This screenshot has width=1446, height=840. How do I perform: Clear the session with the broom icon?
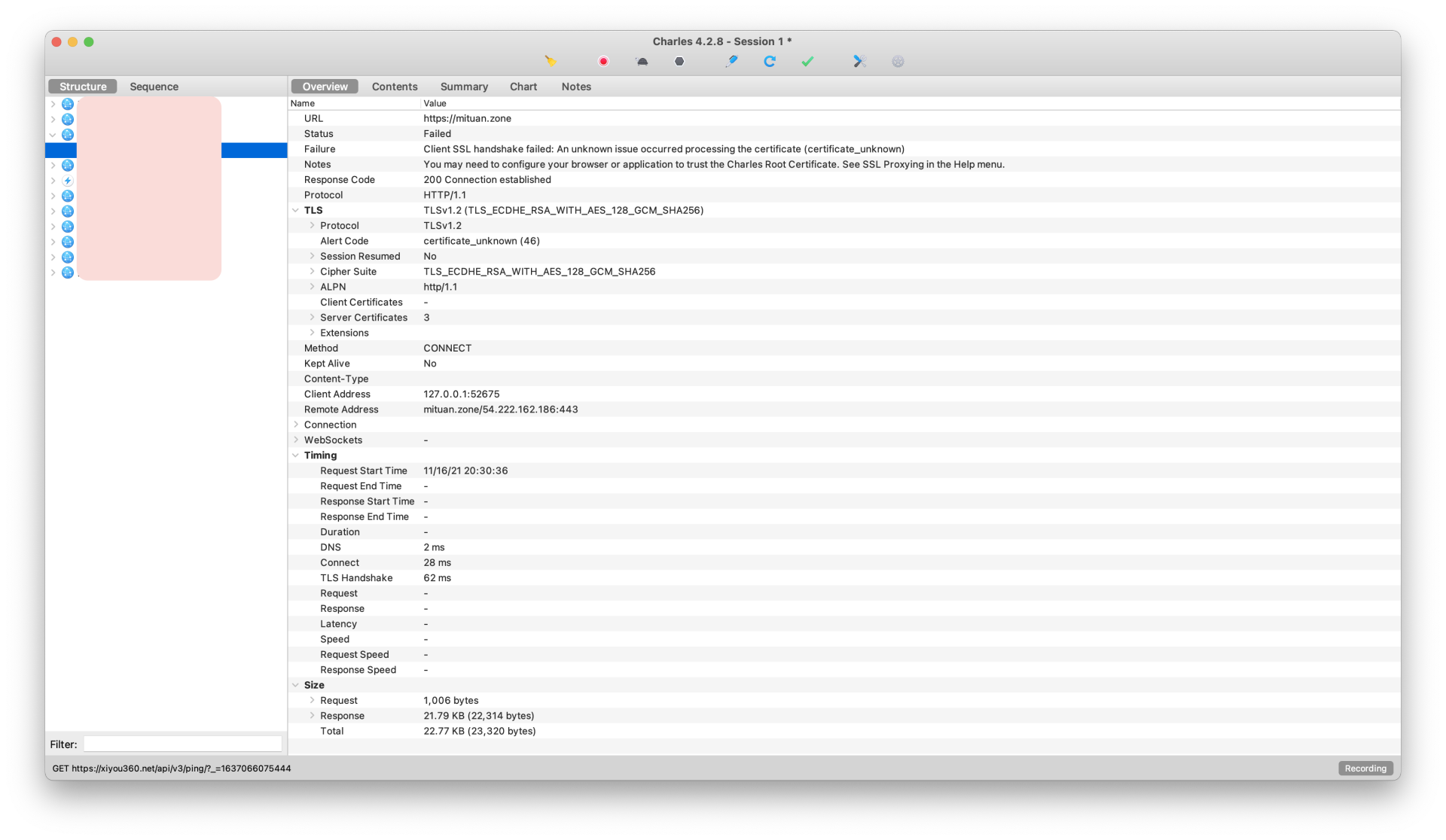tap(551, 62)
